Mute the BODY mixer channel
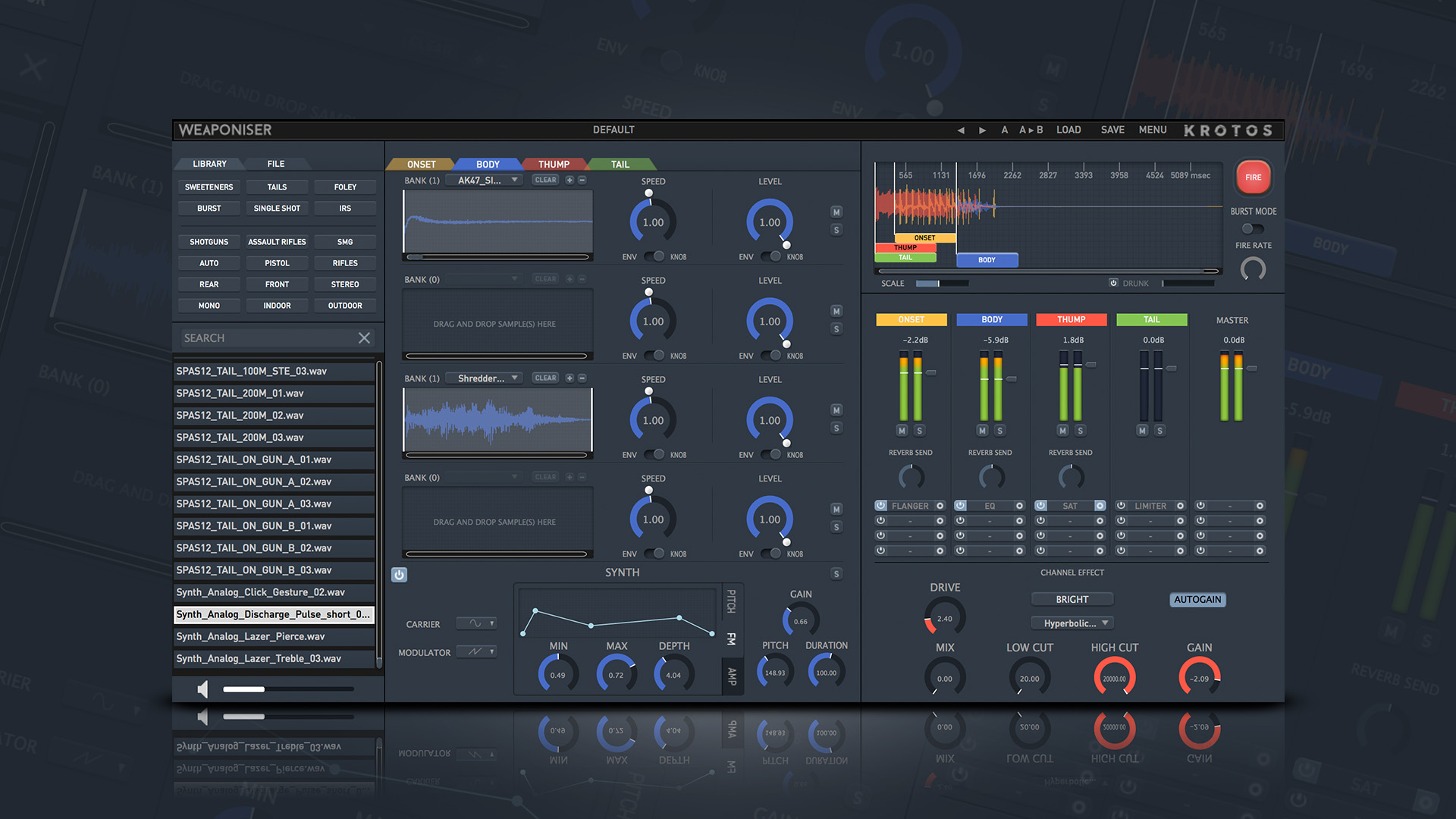Viewport: 1456px width, 819px height. pyautogui.click(x=982, y=431)
